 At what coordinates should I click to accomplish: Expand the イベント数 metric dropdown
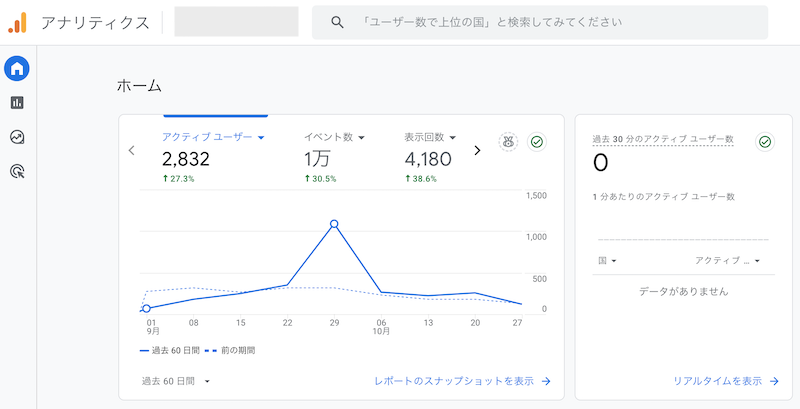click(334, 137)
